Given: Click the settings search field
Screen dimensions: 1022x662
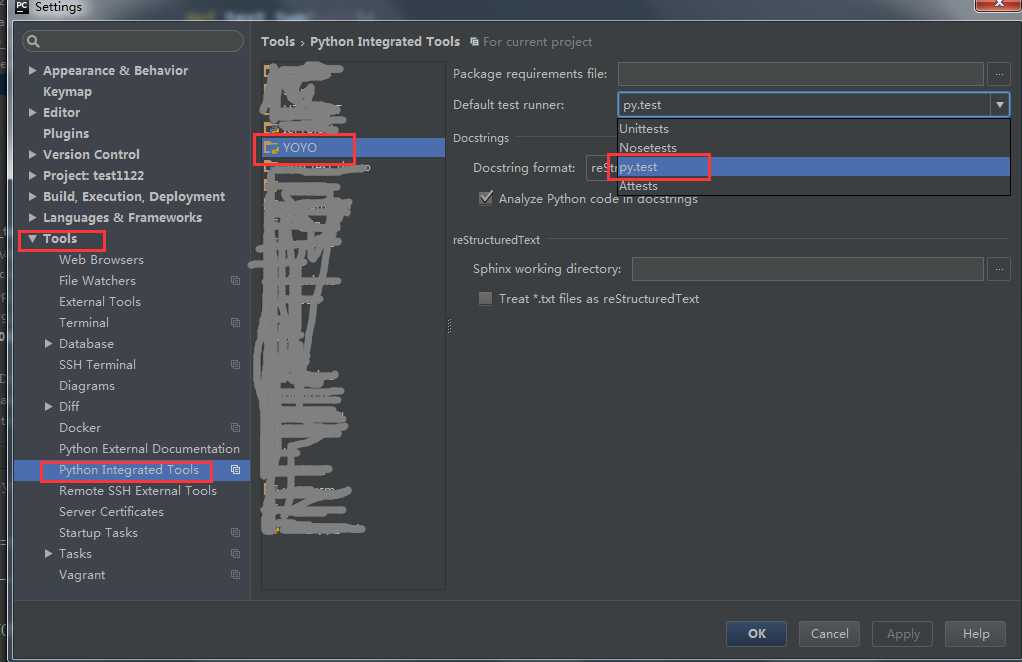Looking at the screenshot, I should click(133, 41).
